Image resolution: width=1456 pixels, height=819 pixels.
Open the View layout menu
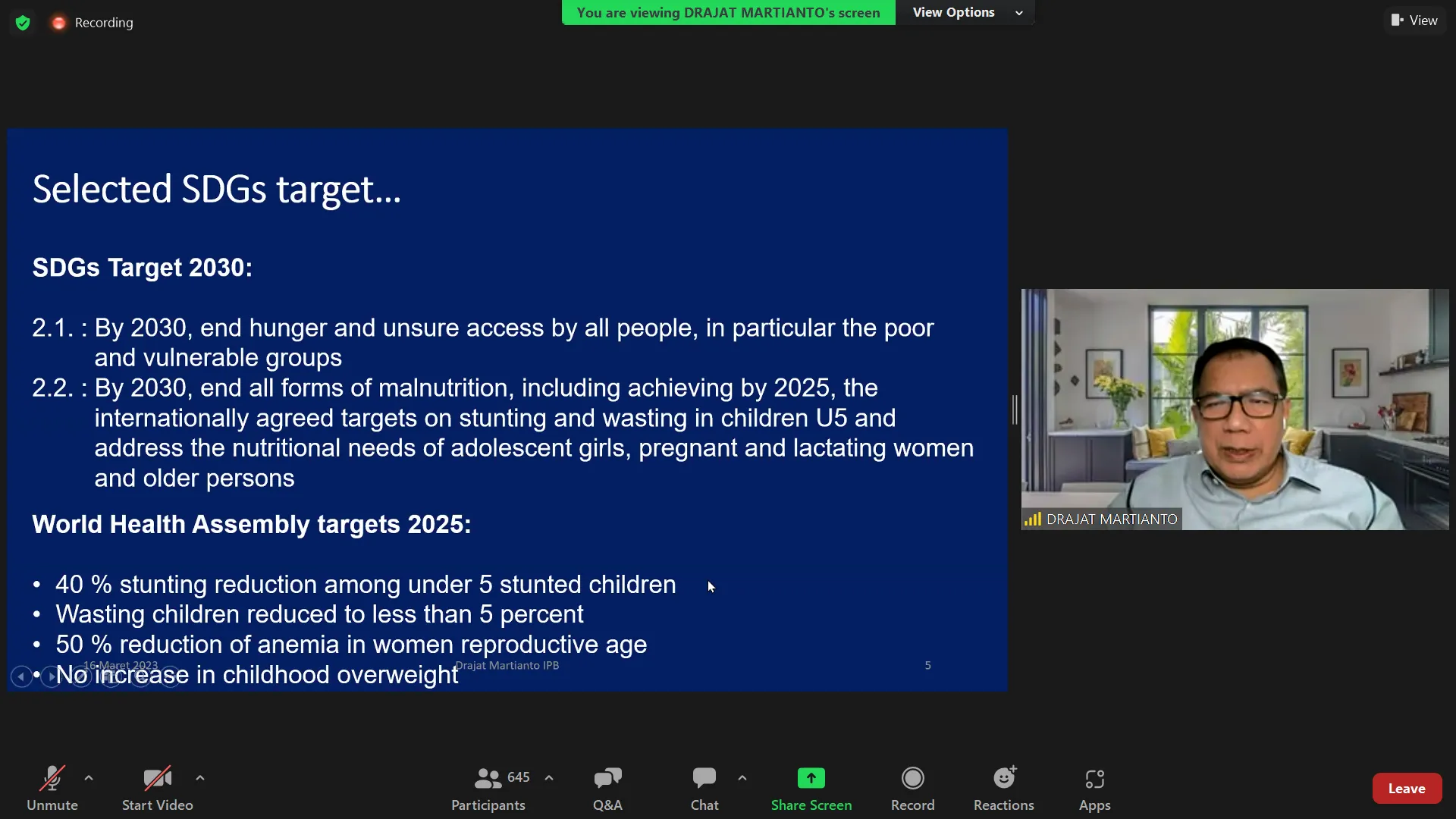coord(1414,20)
